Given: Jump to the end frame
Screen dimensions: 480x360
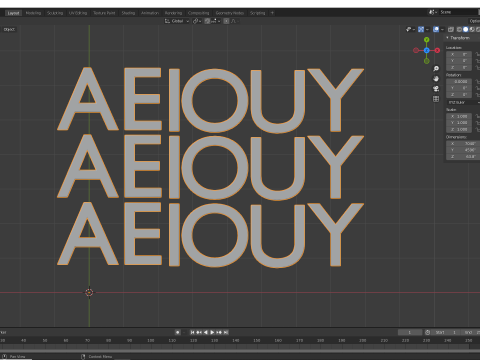Looking at the screenshot, I should pyautogui.click(x=226, y=332).
